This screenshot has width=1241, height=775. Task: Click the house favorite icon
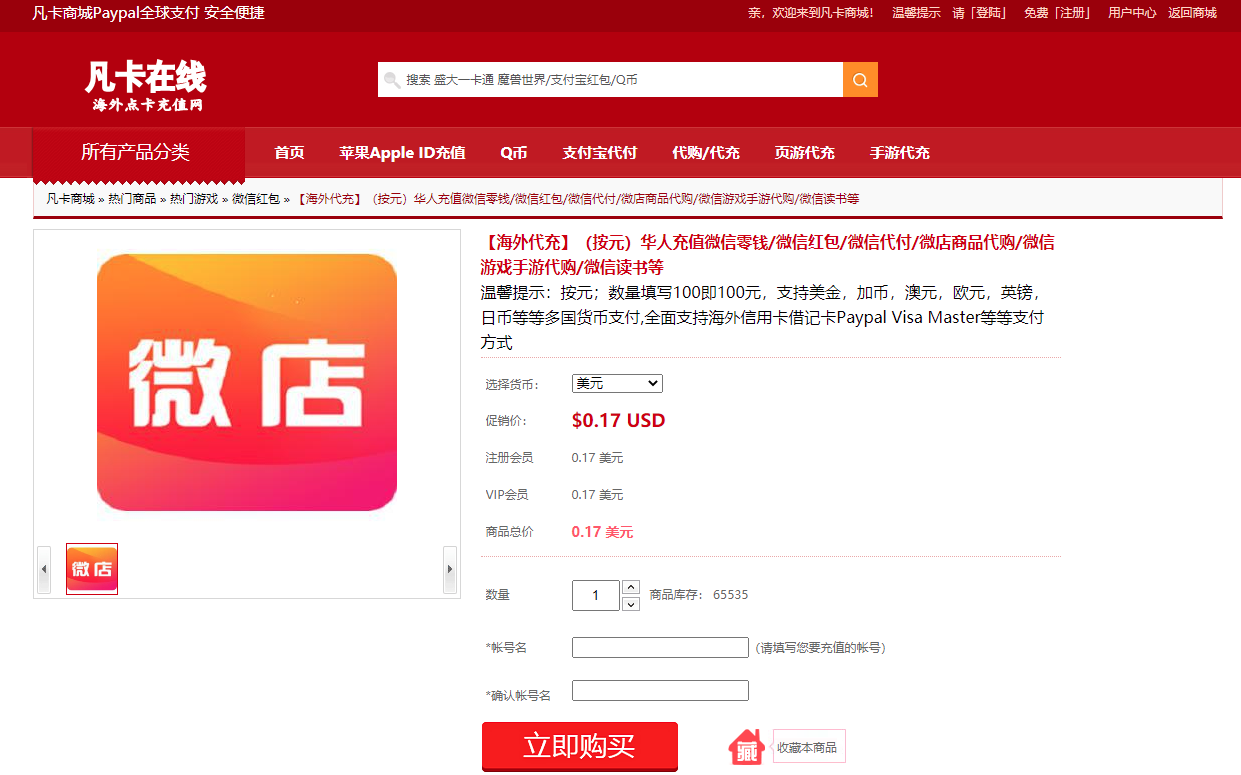tap(747, 747)
